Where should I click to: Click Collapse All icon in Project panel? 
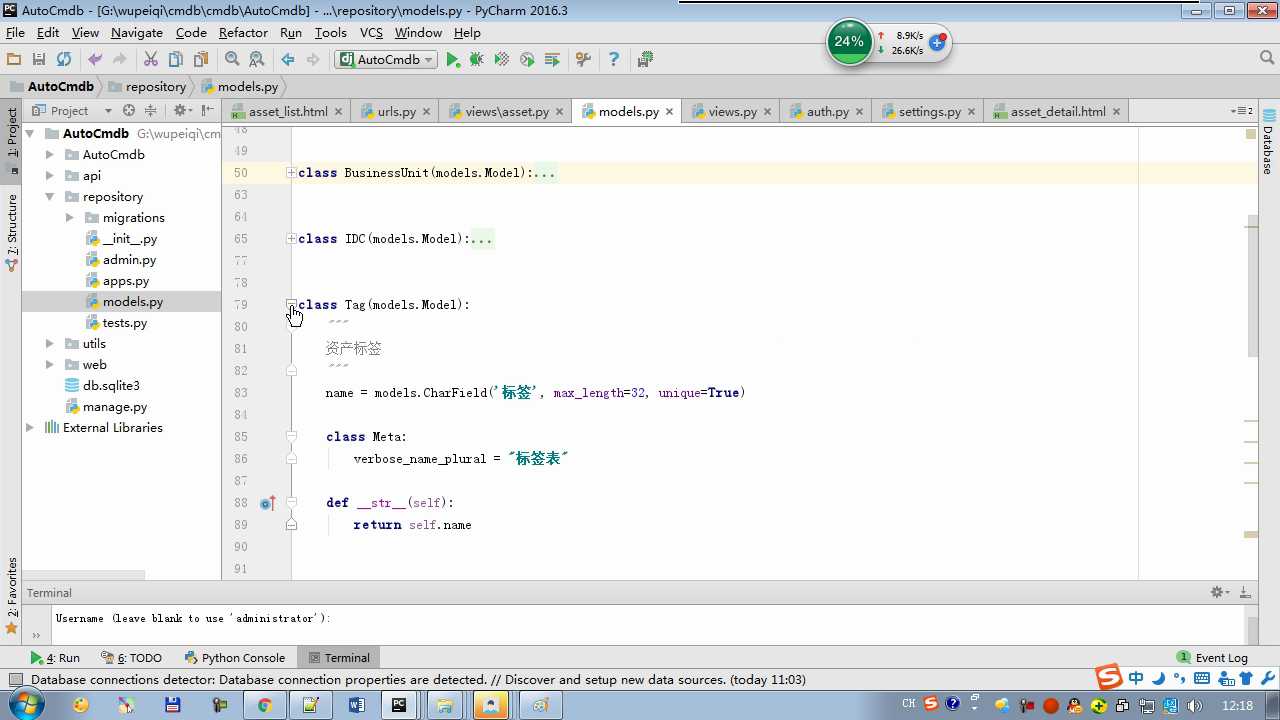click(151, 111)
